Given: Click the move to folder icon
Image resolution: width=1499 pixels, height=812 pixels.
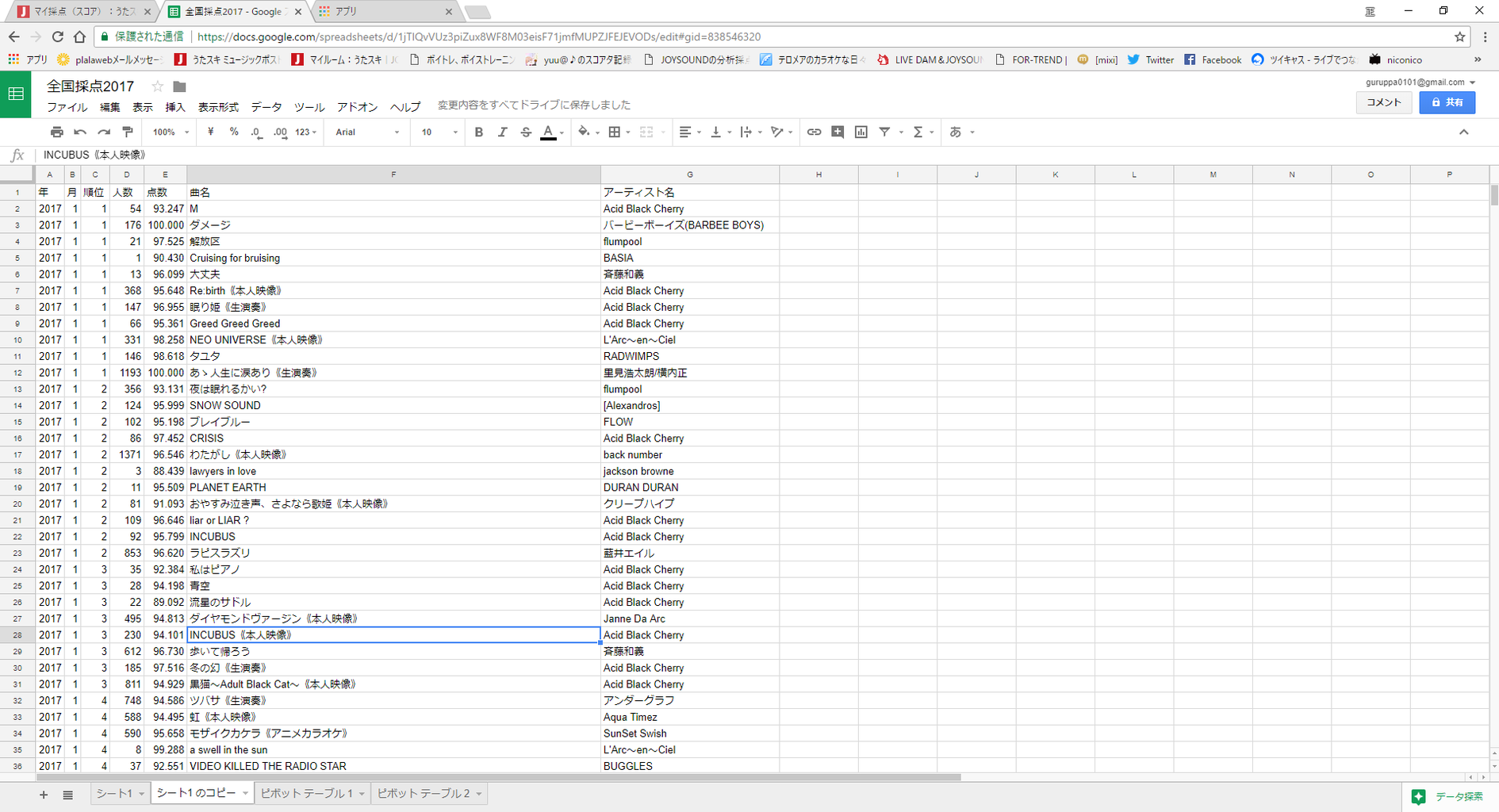Looking at the screenshot, I should point(180,86).
